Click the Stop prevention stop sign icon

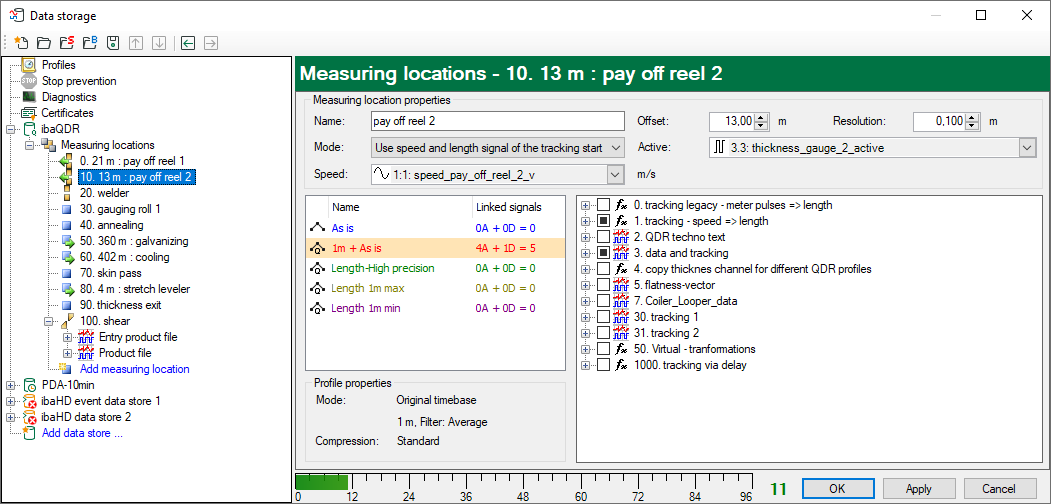point(29,81)
